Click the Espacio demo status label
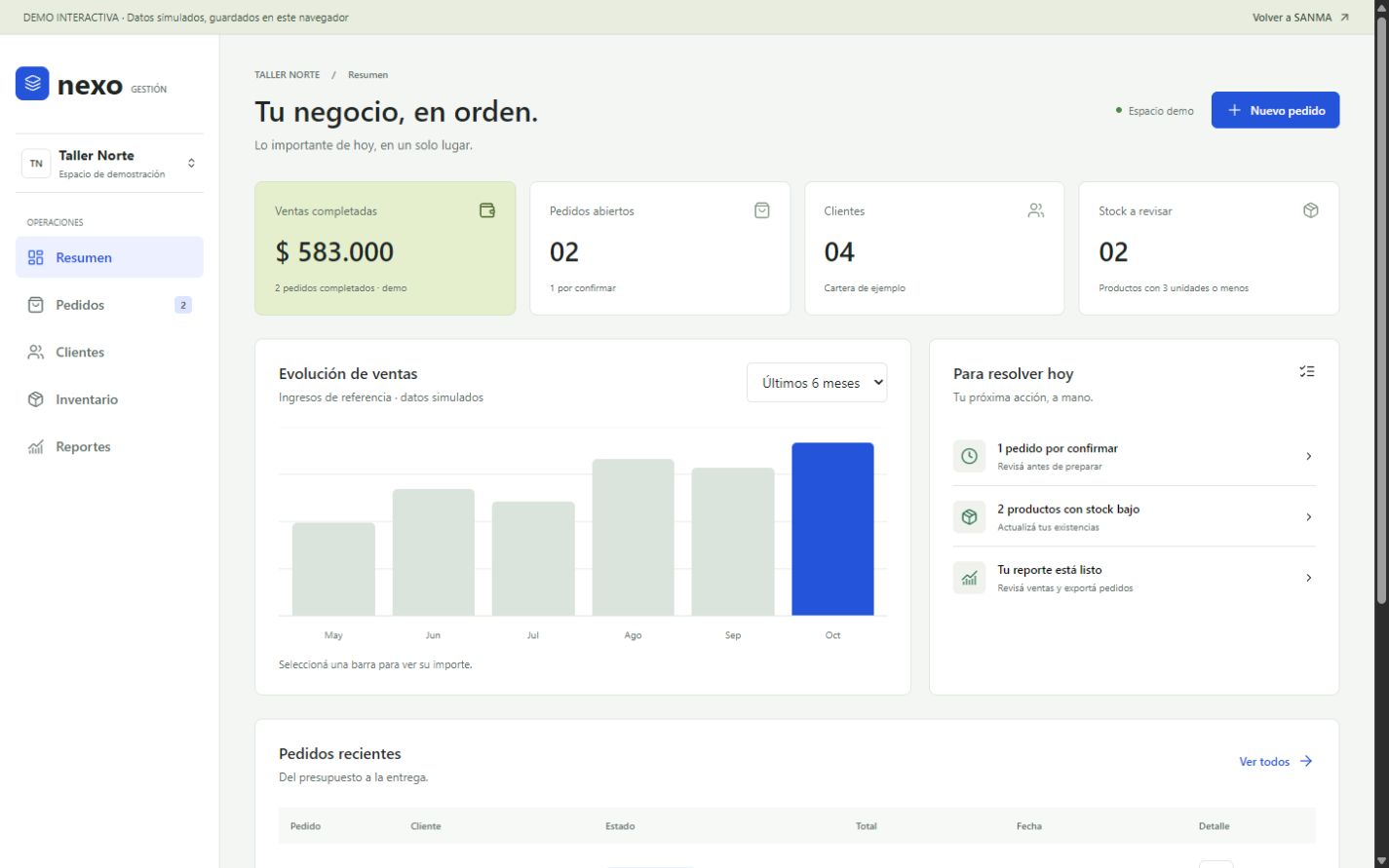The width and height of the screenshot is (1389, 868). (x=1154, y=111)
